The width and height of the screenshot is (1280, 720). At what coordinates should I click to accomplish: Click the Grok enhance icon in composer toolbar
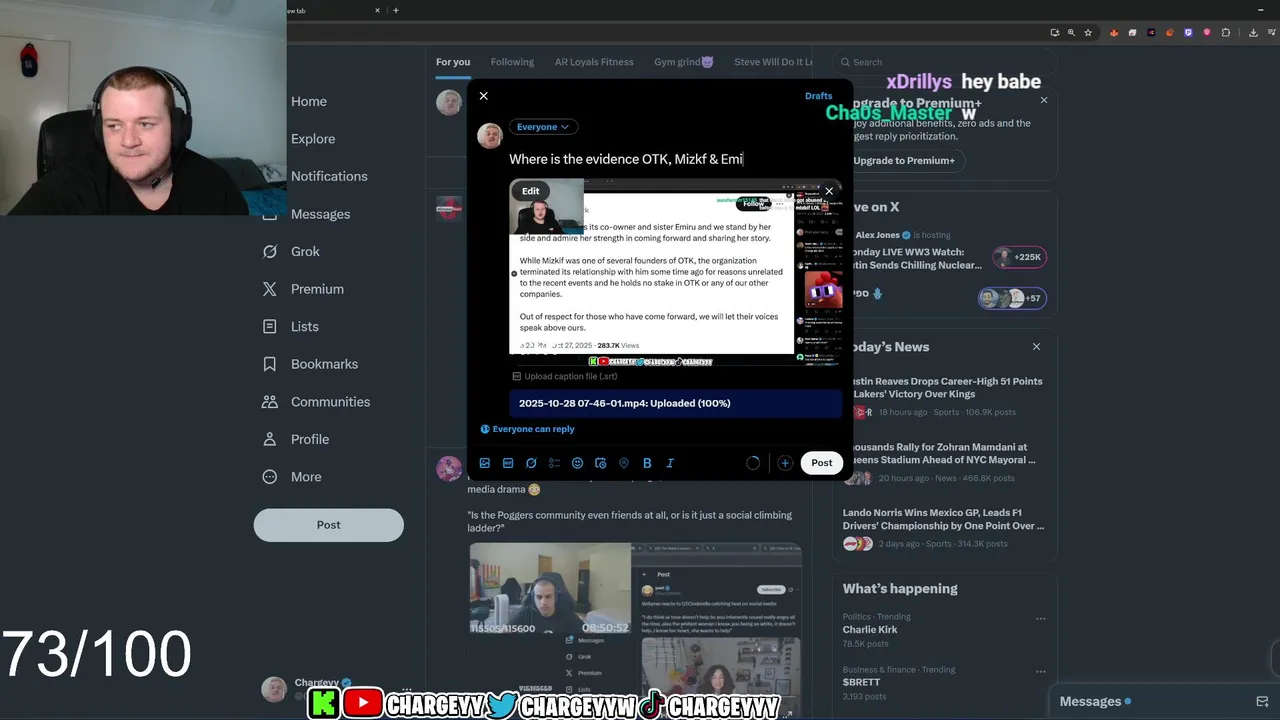[531, 463]
